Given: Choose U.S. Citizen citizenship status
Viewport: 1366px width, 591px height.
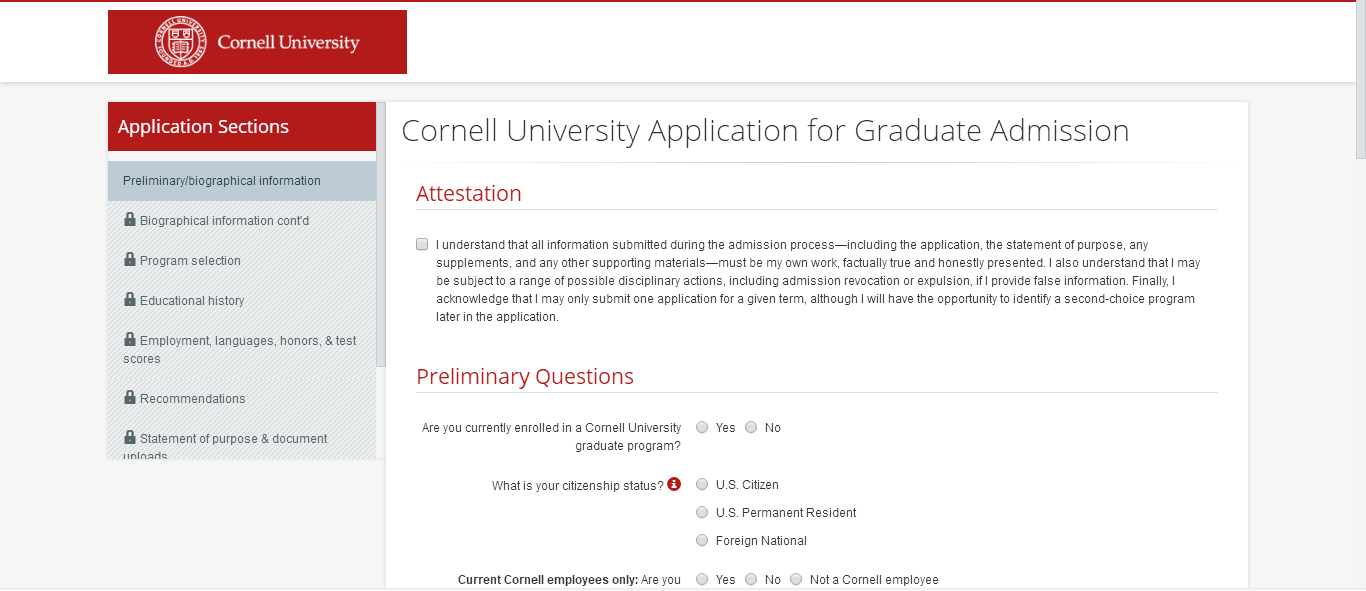Looking at the screenshot, I should (x=702, y=485).
